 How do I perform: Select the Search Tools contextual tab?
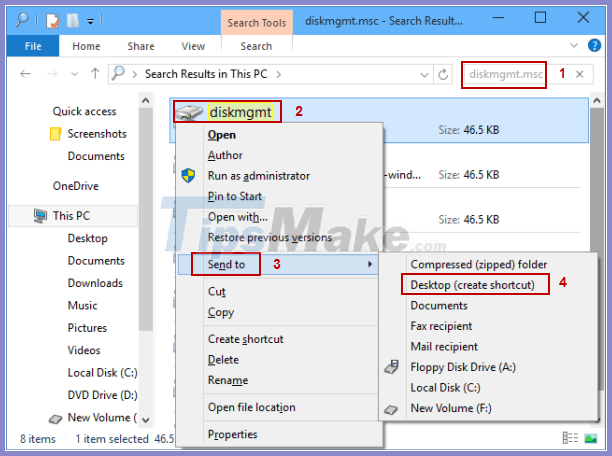pos(256,23)
